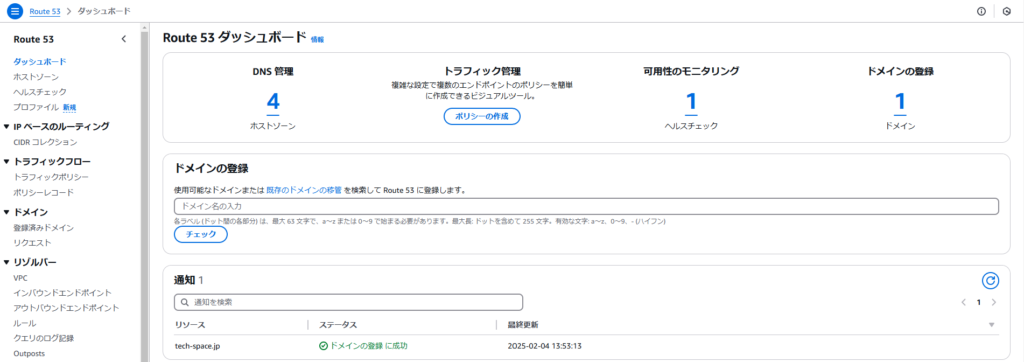Collapse ドメイン sidebar section
This screenshot has height=362, width=1024.
[x=7, y=212]
